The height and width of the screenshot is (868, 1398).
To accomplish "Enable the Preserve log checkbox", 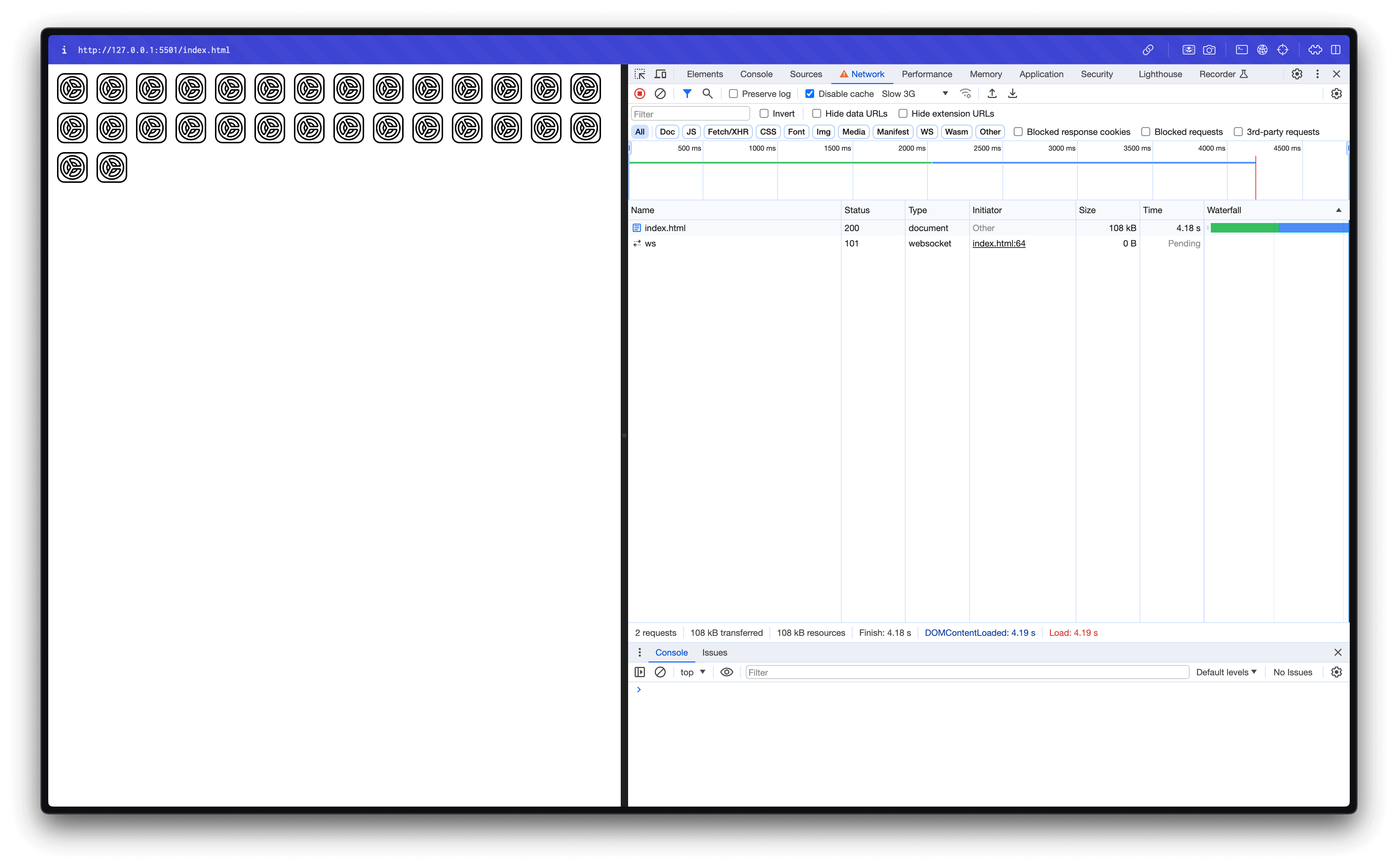I will pos(733,94).
